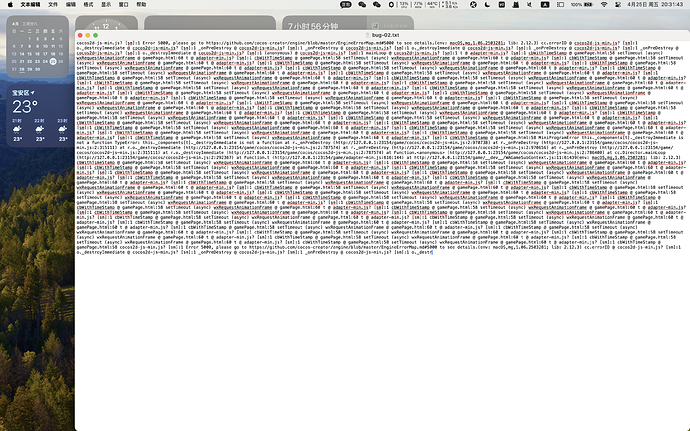The height and width of the screenshot is (431, 690).
Task: Click the word 'MiniProgramError' in the document
Action: [x=559, y=137]
